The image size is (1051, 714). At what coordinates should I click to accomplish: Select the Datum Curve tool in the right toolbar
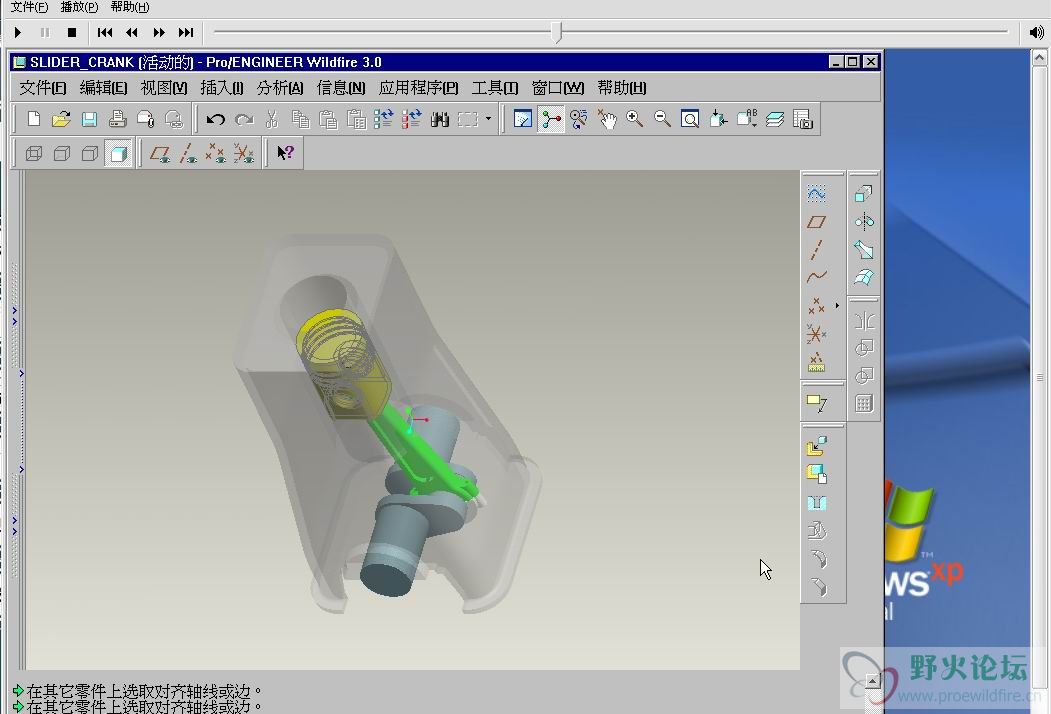[x=816, y=277]
